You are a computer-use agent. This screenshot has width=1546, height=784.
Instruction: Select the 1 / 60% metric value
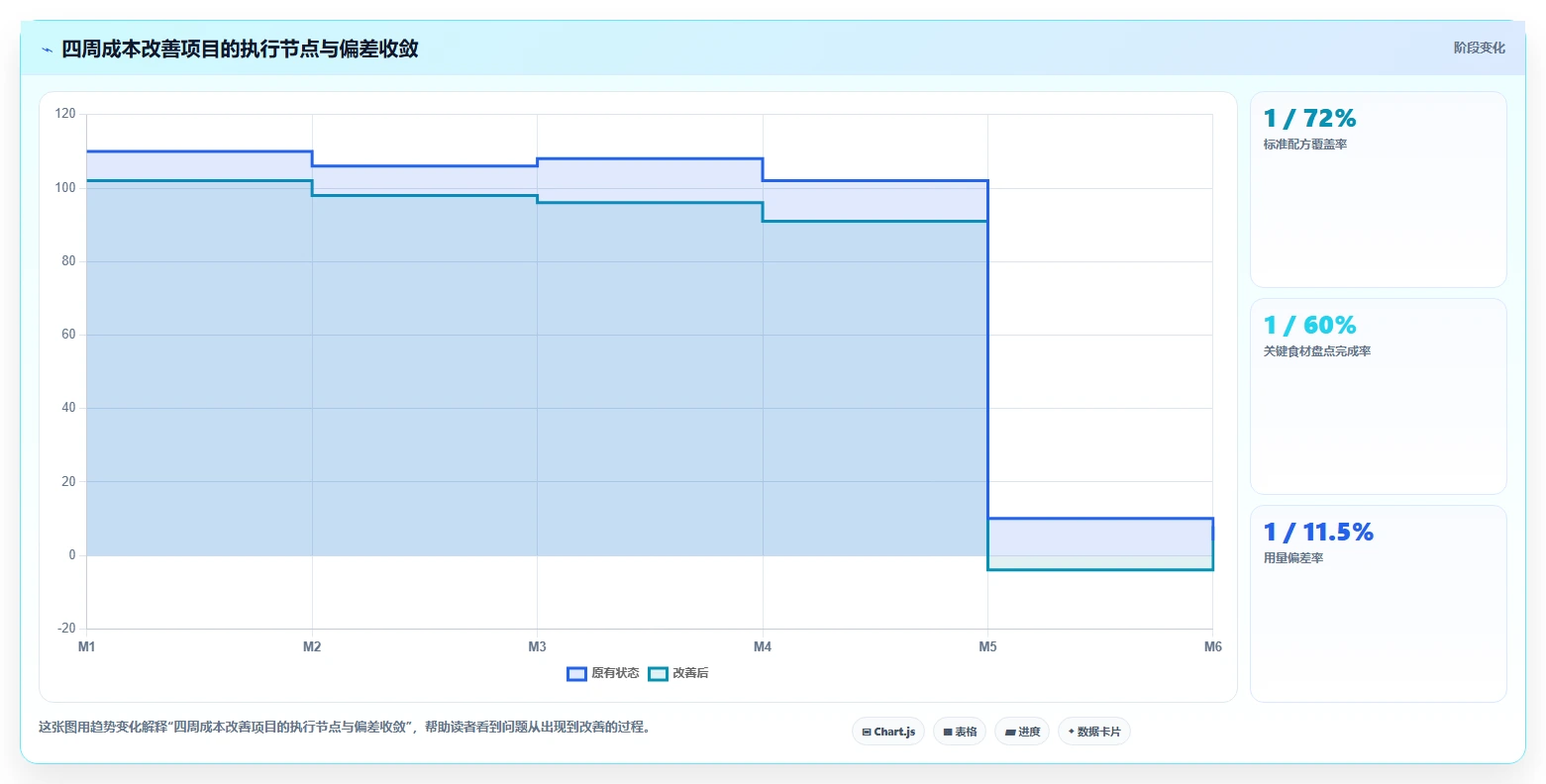(1309, 326)
